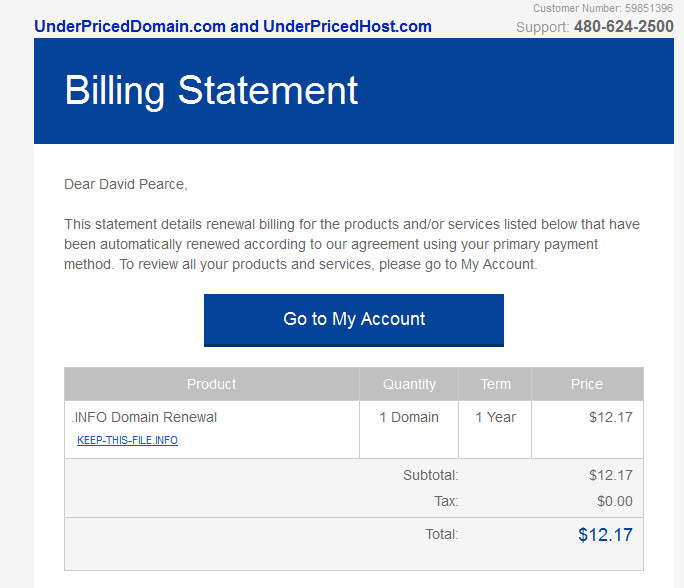This screenshot has width=684, height=588.
Task: Click the Tax amount $0.00
Action: tap(615, 501)
